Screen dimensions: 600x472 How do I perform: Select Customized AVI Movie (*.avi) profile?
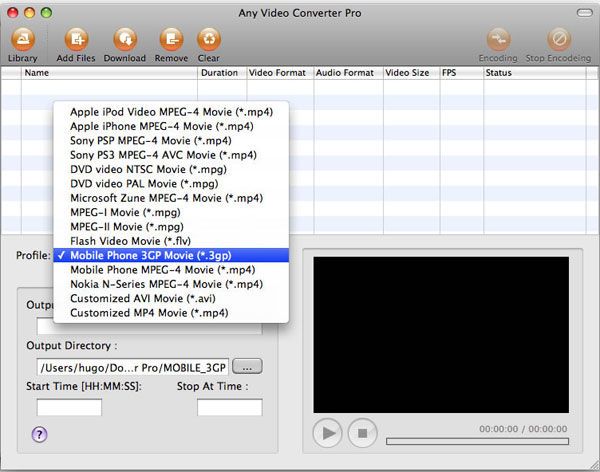coord(171,299)
